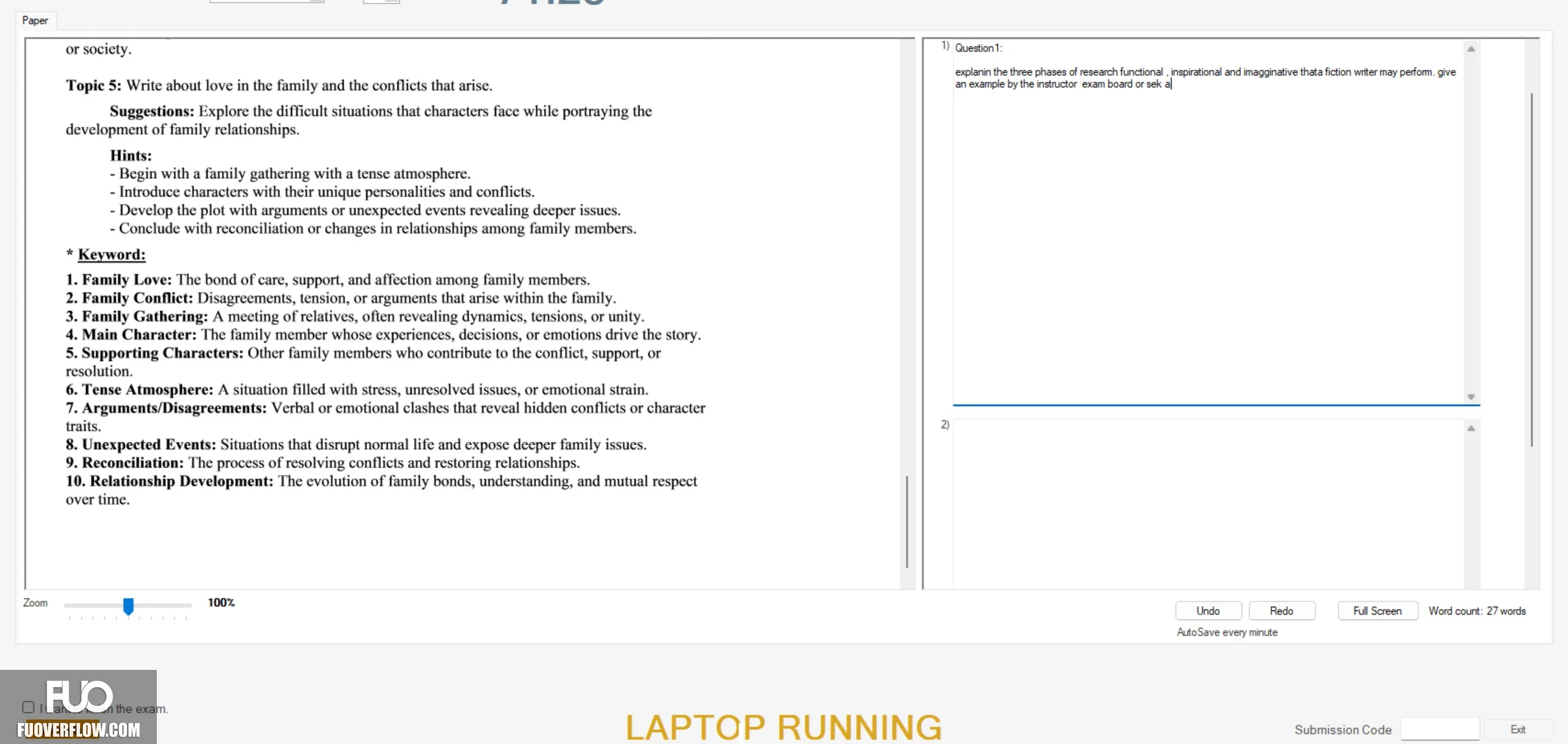
Task: Click the answer panel vertical scrollbar thumb
Action: (1532, 269)
